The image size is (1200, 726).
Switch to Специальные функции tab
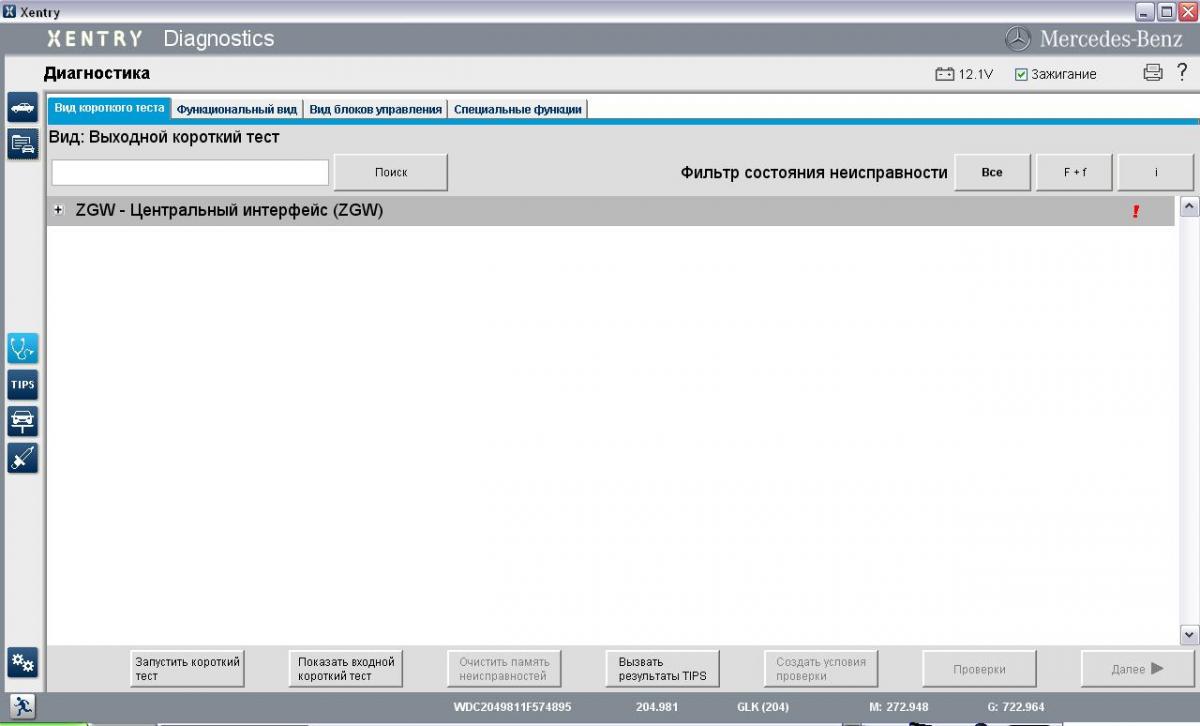517,109
